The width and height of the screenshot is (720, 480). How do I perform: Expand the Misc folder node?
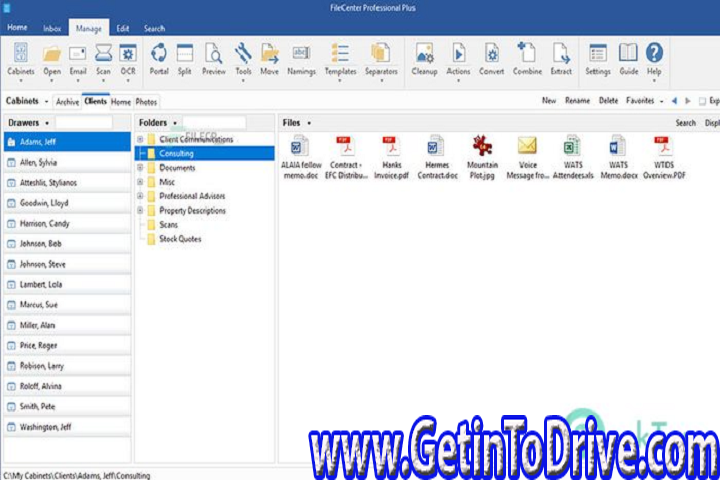coord(141,182)
